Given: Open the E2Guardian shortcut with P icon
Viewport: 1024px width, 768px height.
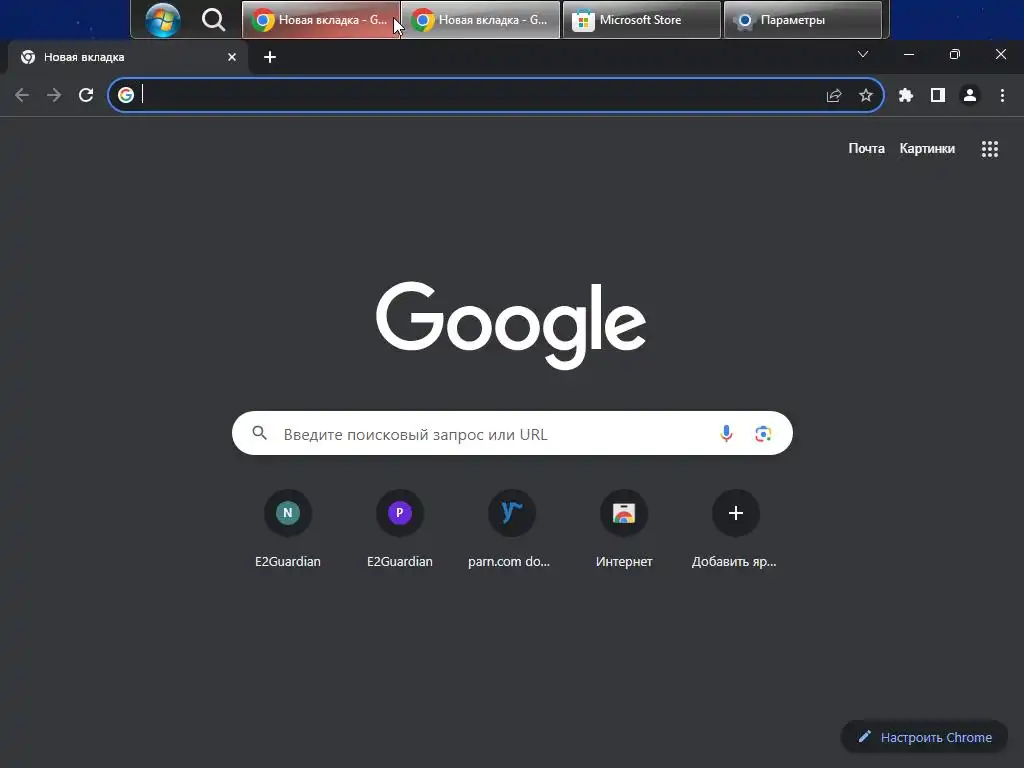Looking at the screenshot, I should point(400,528).
